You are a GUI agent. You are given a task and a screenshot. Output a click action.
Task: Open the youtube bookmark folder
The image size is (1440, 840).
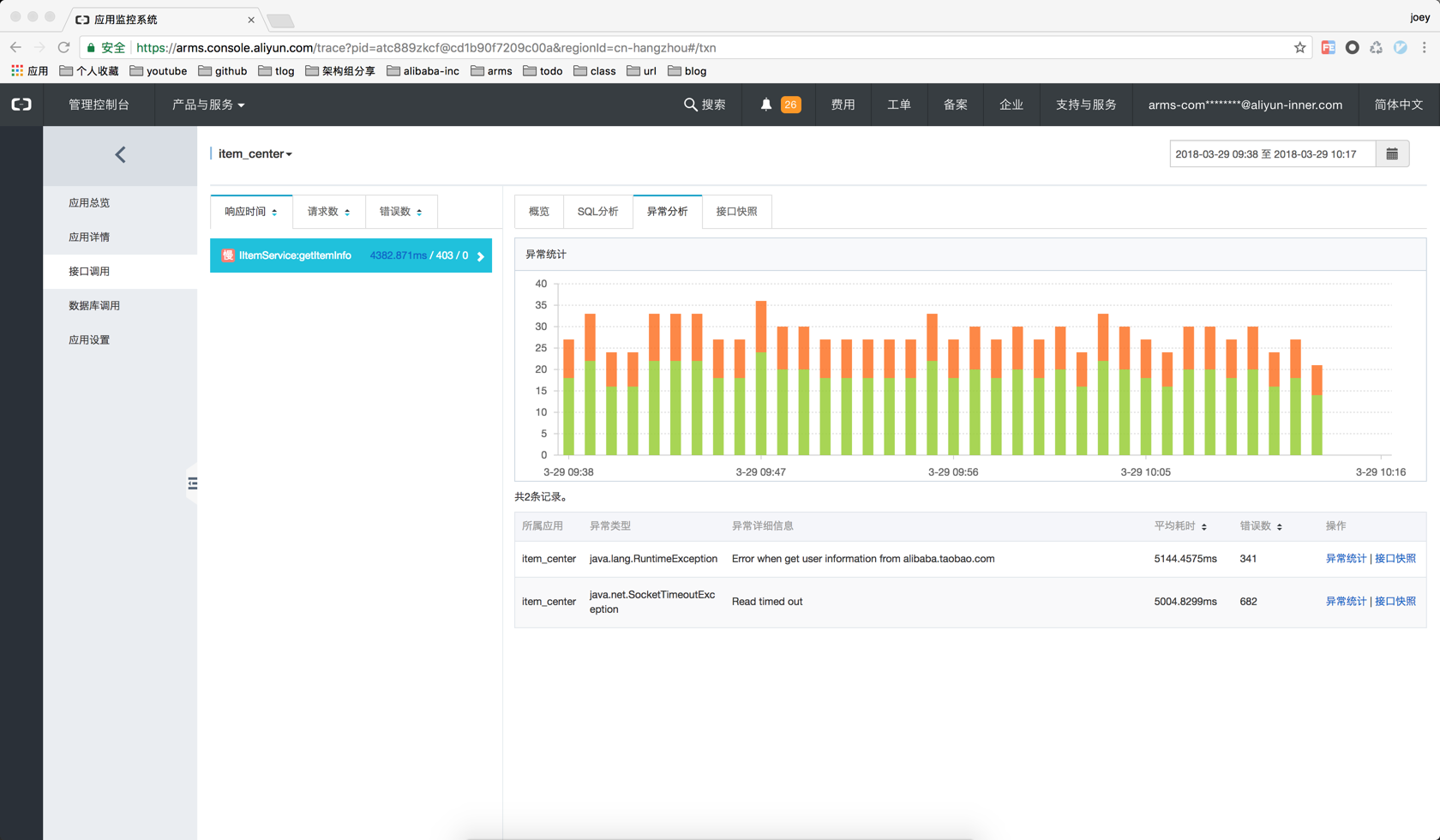click(158, 71)
